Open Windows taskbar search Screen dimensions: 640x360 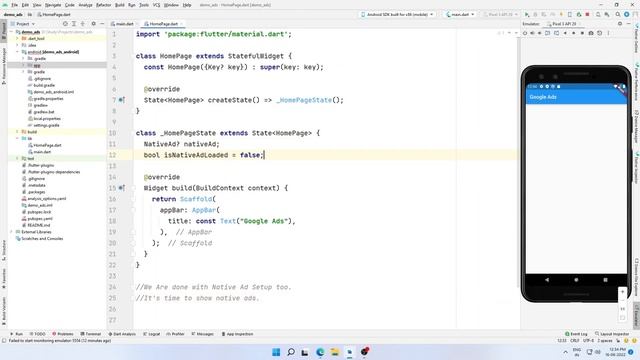(291, 352)
